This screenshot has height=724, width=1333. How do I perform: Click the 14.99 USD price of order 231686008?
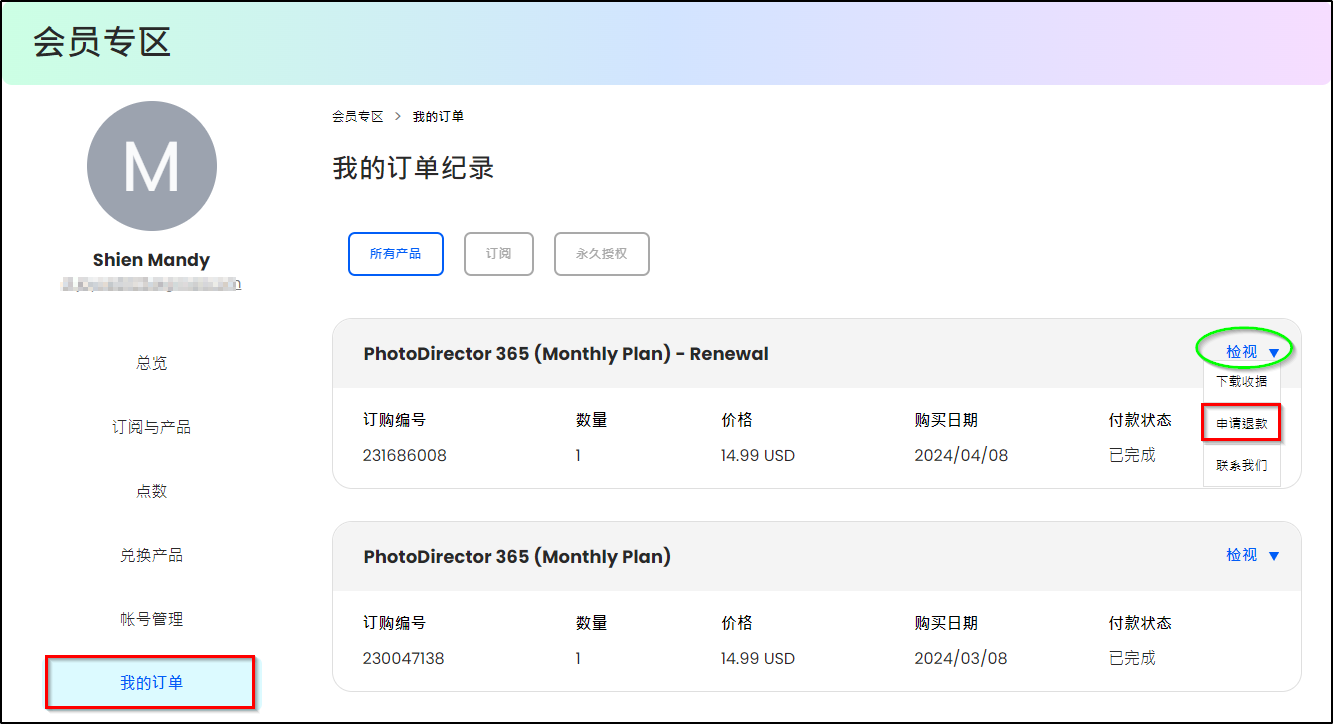pyautogui.click(x=758, y=456)
